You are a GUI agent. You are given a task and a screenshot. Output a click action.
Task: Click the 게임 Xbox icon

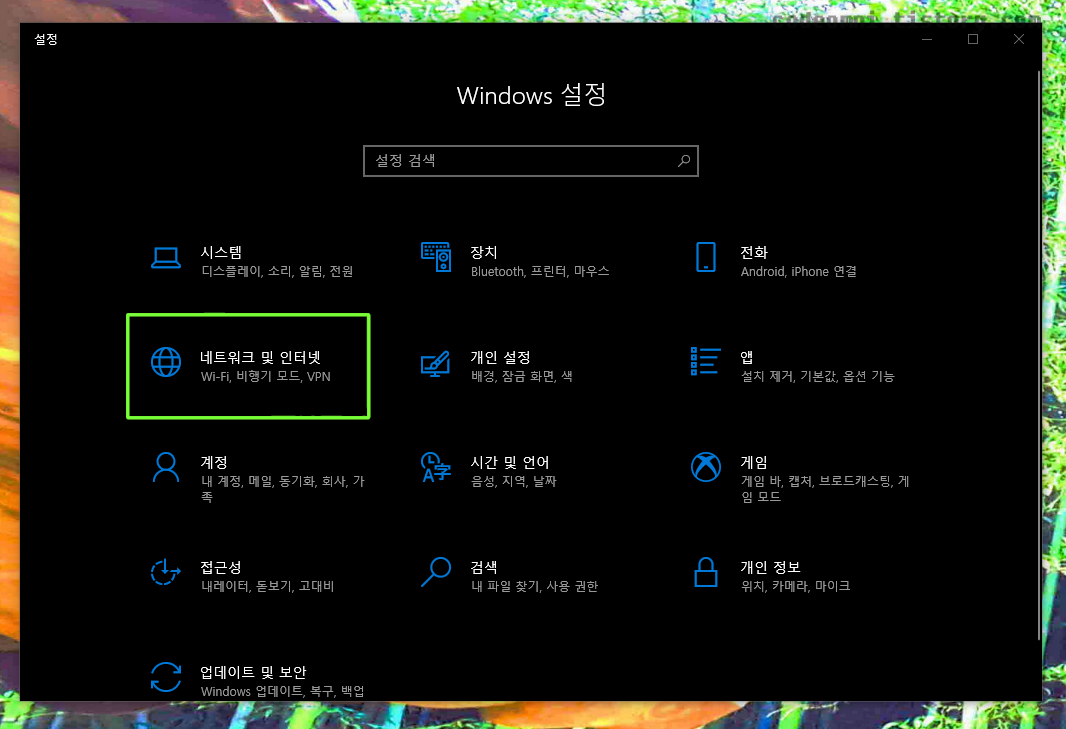[x=706, y=467]
